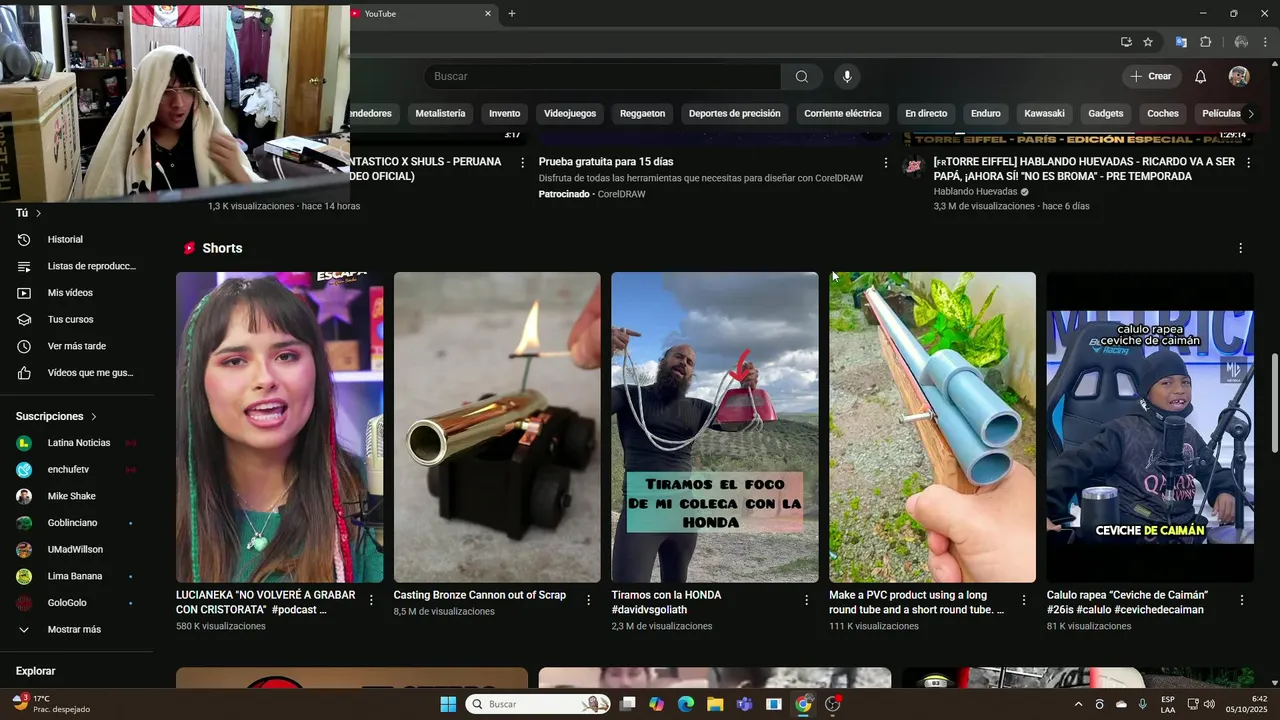This screenshot has height=720, width=1280.
Task: Select the Gadgets chip
Action: point(1106,114)
